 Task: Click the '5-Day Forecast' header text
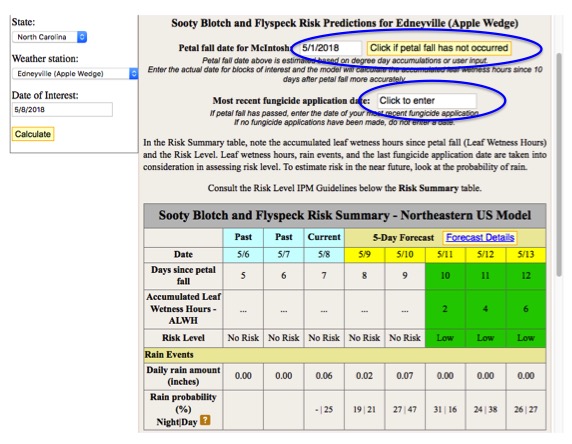point(403,238)
